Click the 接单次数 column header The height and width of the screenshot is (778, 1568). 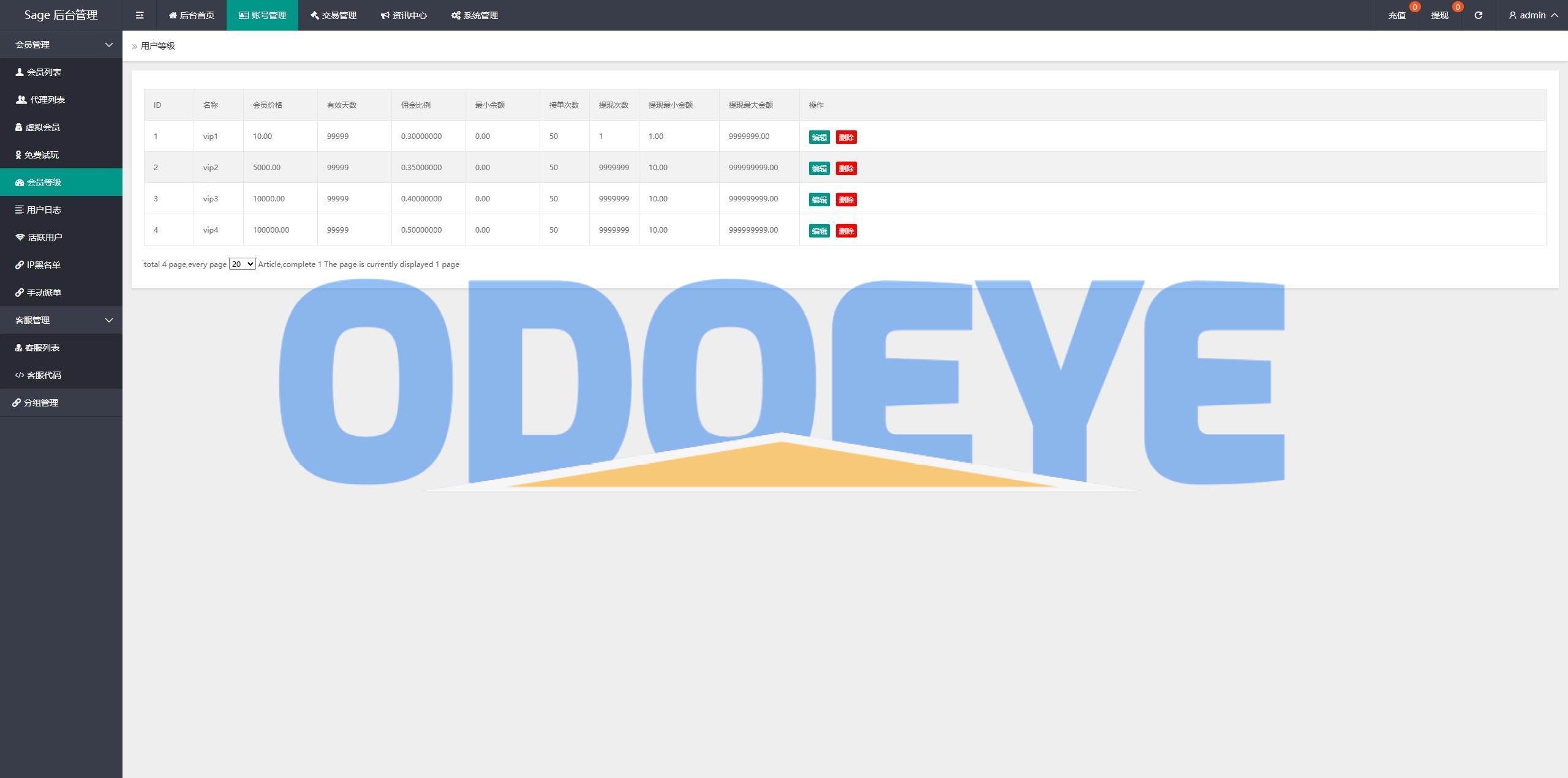tap(564, 105)
